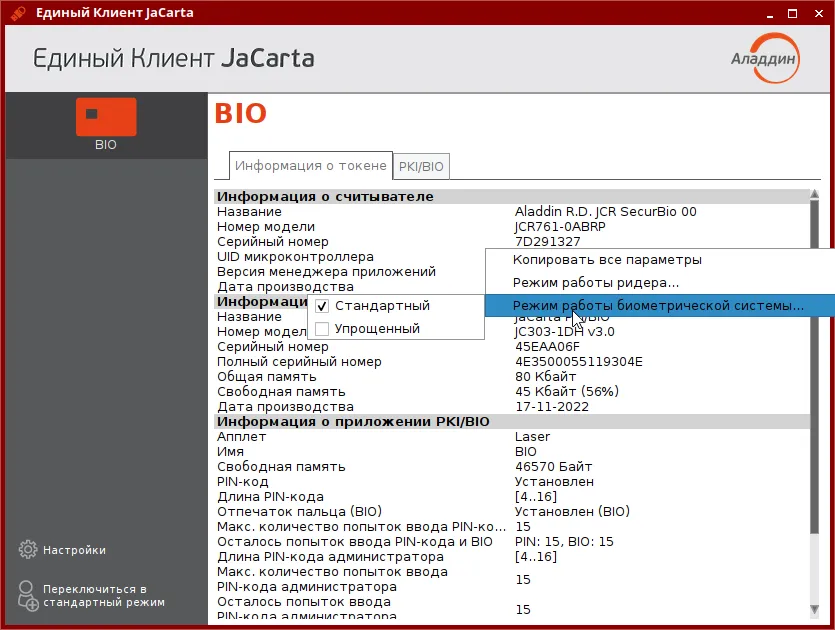Click serial number 7D291327
835x630 pixels.
point(547,241)
